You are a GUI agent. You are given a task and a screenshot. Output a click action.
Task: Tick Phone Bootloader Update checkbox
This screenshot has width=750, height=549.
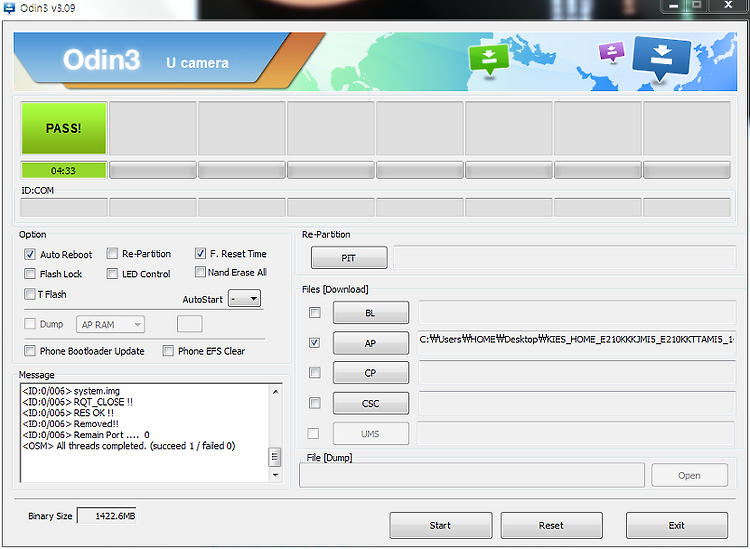(x=30, y=351)
